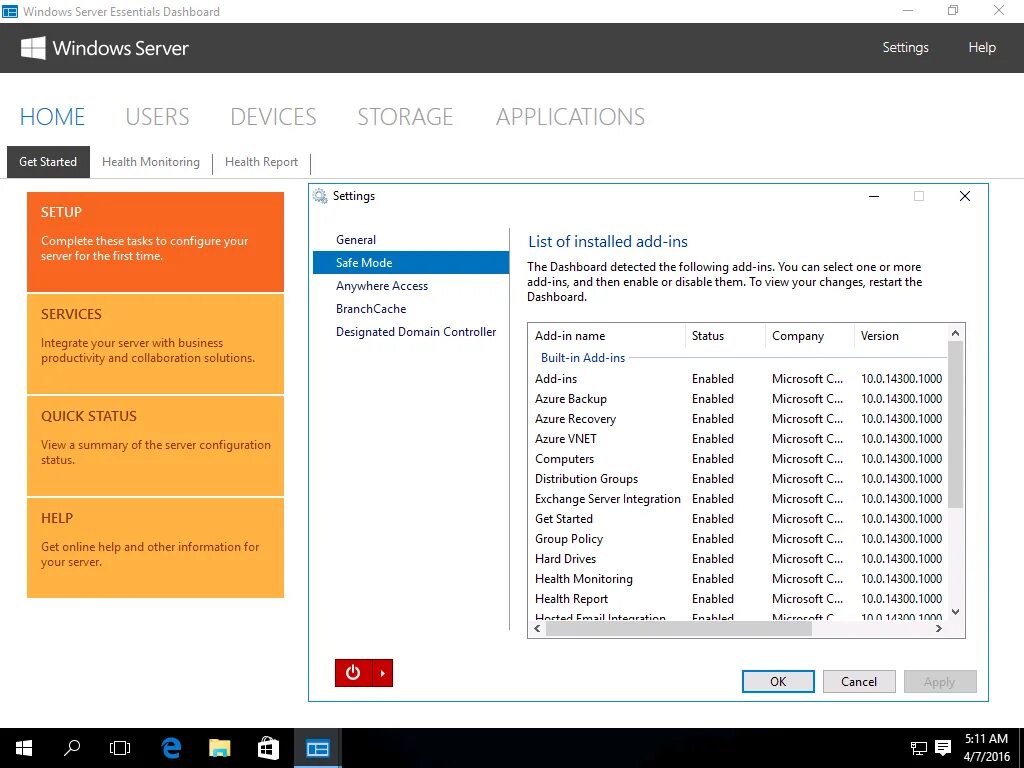Select the Get Started add-in row
1024x768 pixels.
[x=738, y=519]
